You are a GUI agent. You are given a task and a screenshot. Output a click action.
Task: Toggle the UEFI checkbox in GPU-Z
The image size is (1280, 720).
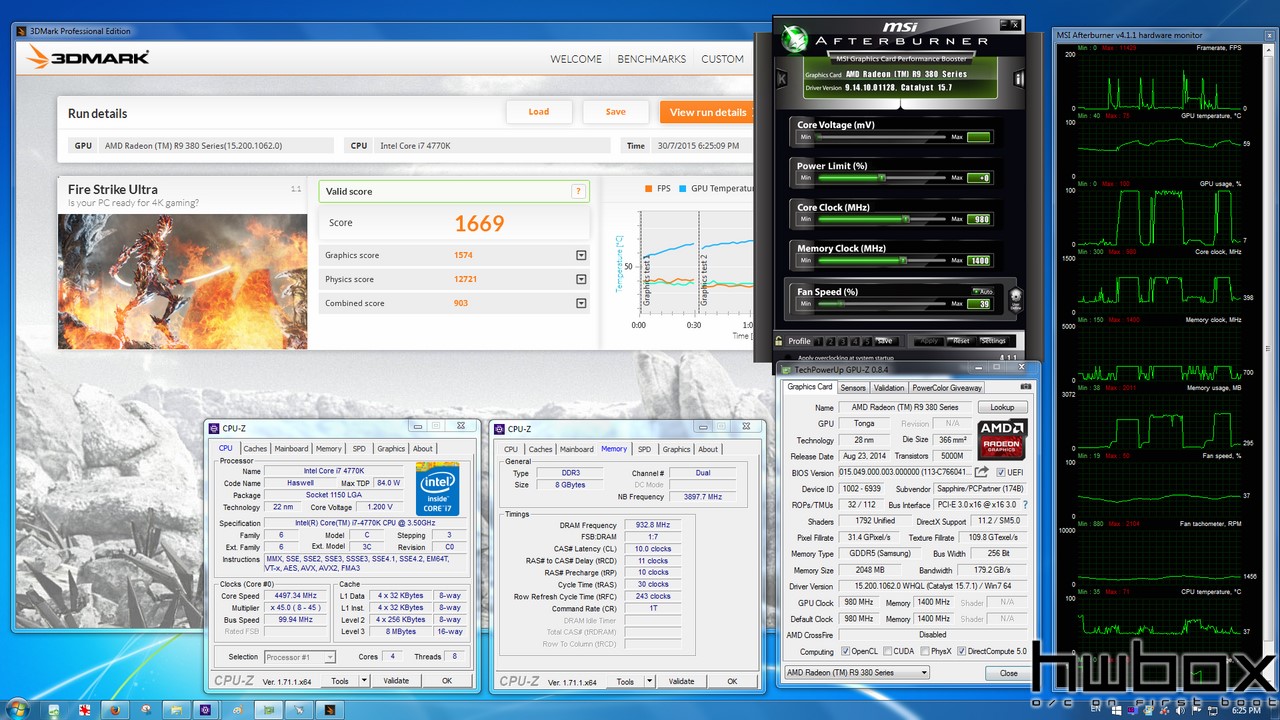(x=1001, y=472)
